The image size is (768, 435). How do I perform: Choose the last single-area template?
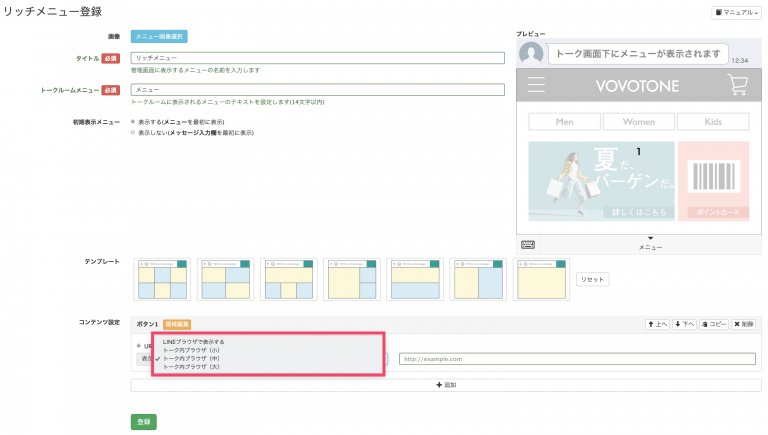pyautogui.click(x=541, y=279)
